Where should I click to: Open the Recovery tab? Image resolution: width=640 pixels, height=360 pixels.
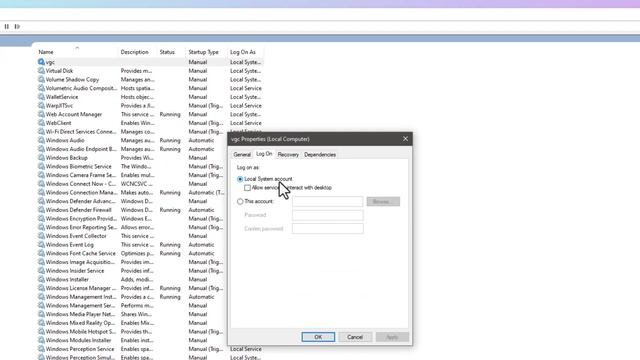click(288, 155)
